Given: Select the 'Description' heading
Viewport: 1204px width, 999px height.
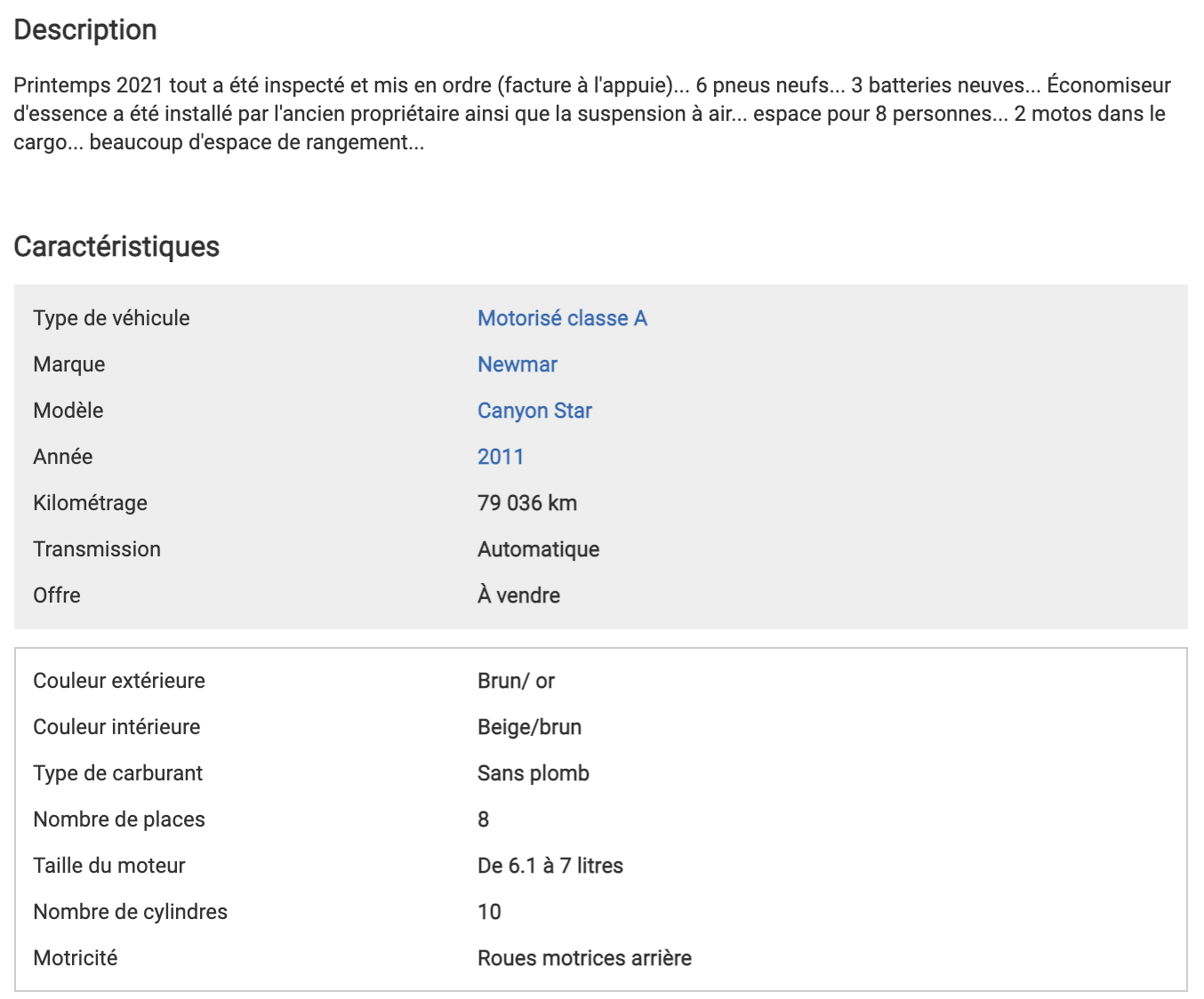Looking at the screenshot, I should 85,29.
